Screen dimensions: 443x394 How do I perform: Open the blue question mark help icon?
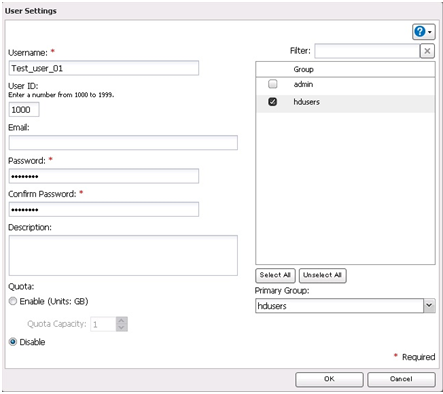pos(420,32)
